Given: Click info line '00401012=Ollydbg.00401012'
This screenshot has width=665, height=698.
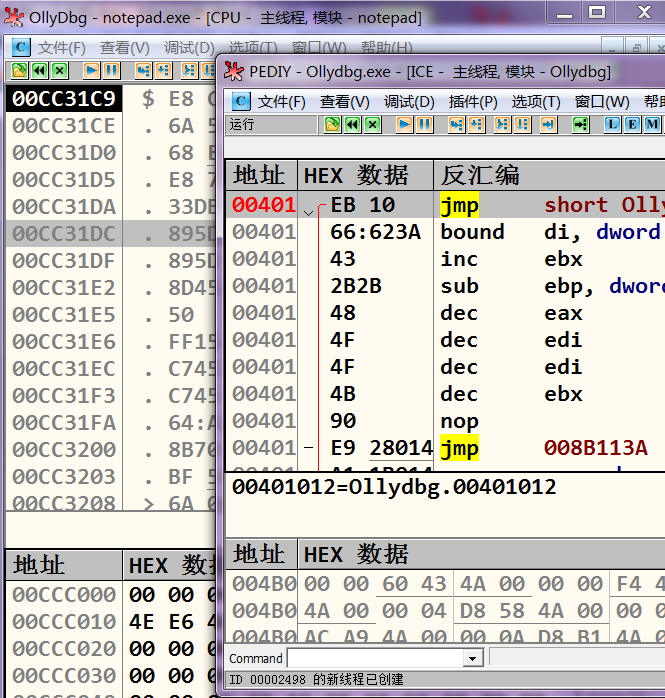Looking at the screenshot, I should [x=394, y=487].
